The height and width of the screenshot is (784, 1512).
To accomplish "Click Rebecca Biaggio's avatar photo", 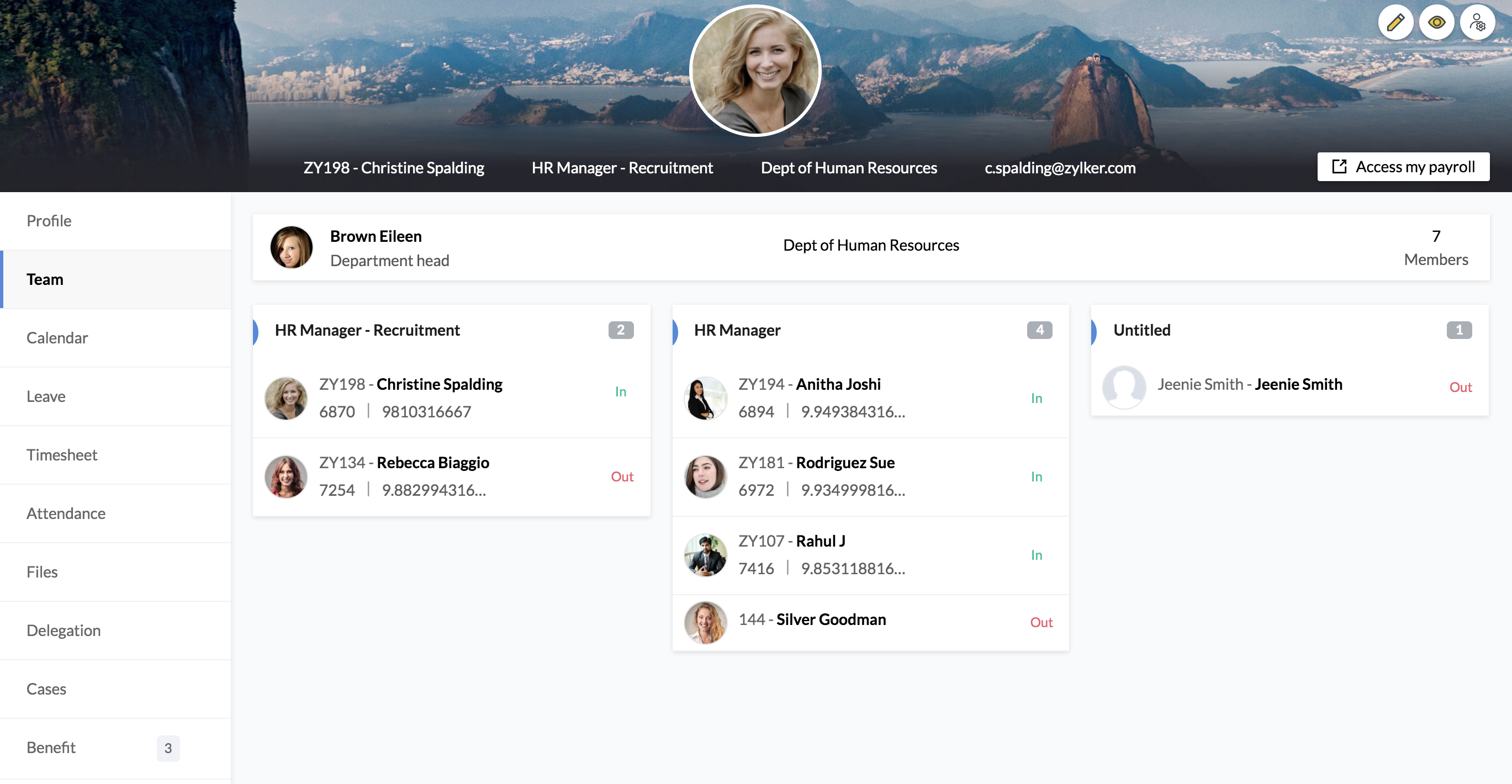I will tap(286, 476).
